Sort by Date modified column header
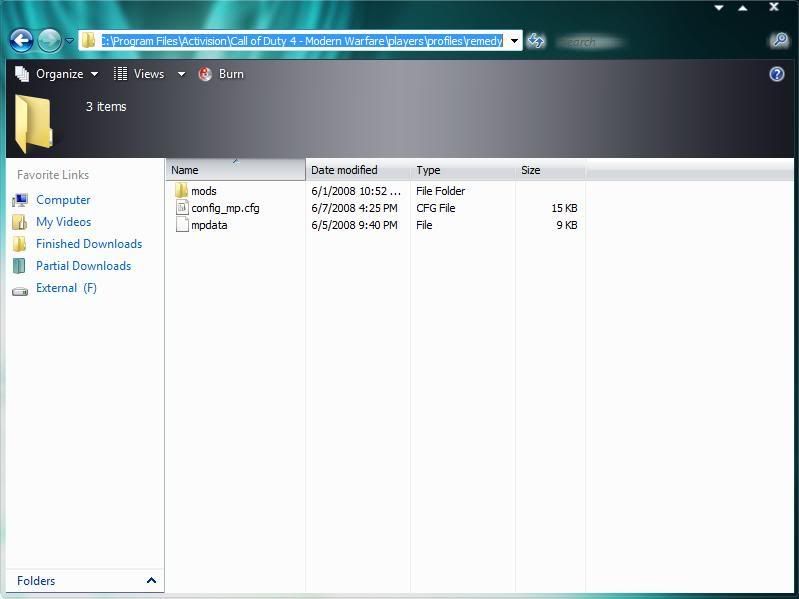This screenshot has height=599, width=799. tap(358, 170)
